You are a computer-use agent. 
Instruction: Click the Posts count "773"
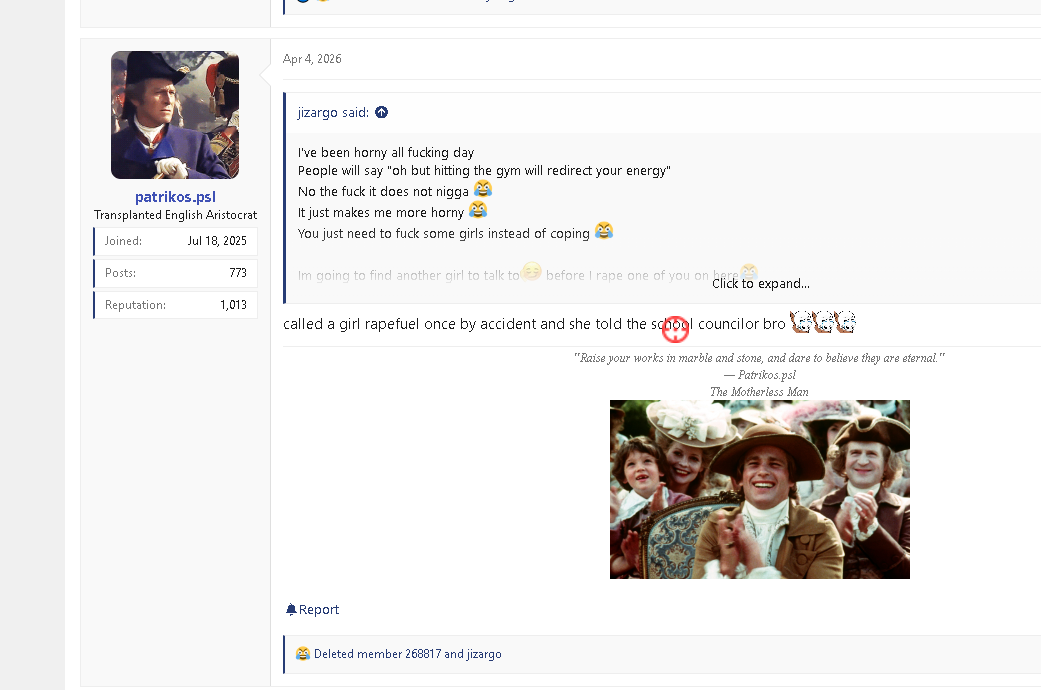(x=238, y=273)
